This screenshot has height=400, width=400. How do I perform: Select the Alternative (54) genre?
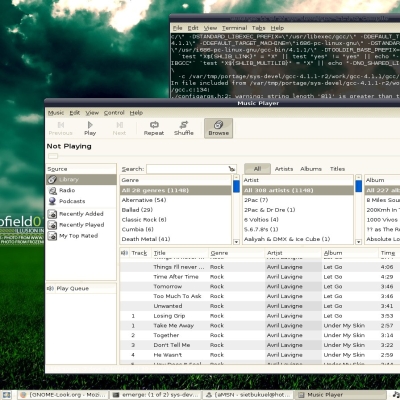[176, 200]
